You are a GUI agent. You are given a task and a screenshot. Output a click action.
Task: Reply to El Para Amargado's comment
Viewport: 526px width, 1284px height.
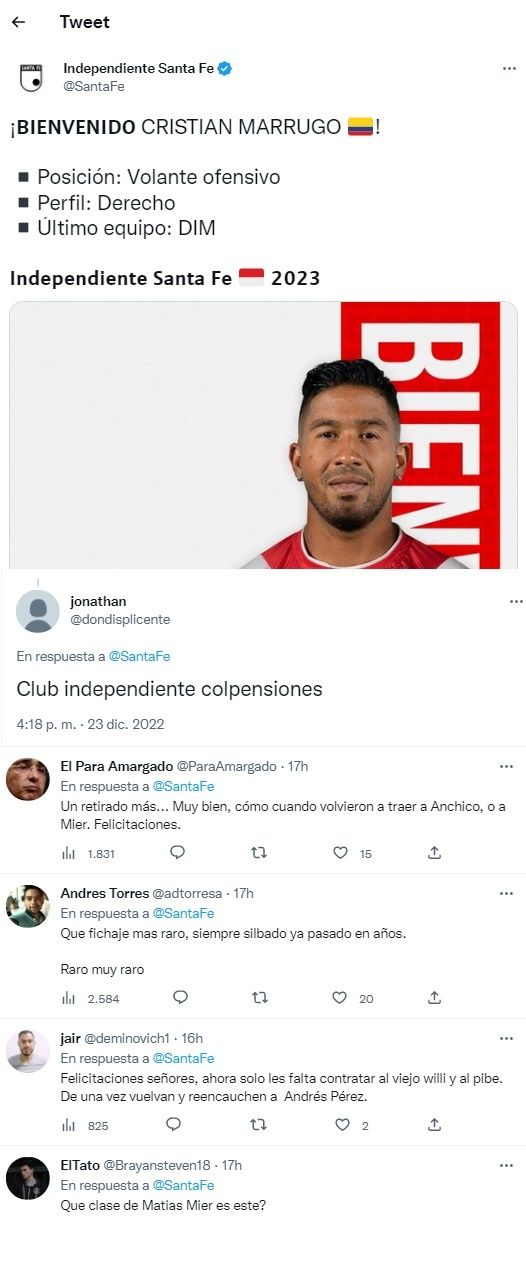coord(177,853)
